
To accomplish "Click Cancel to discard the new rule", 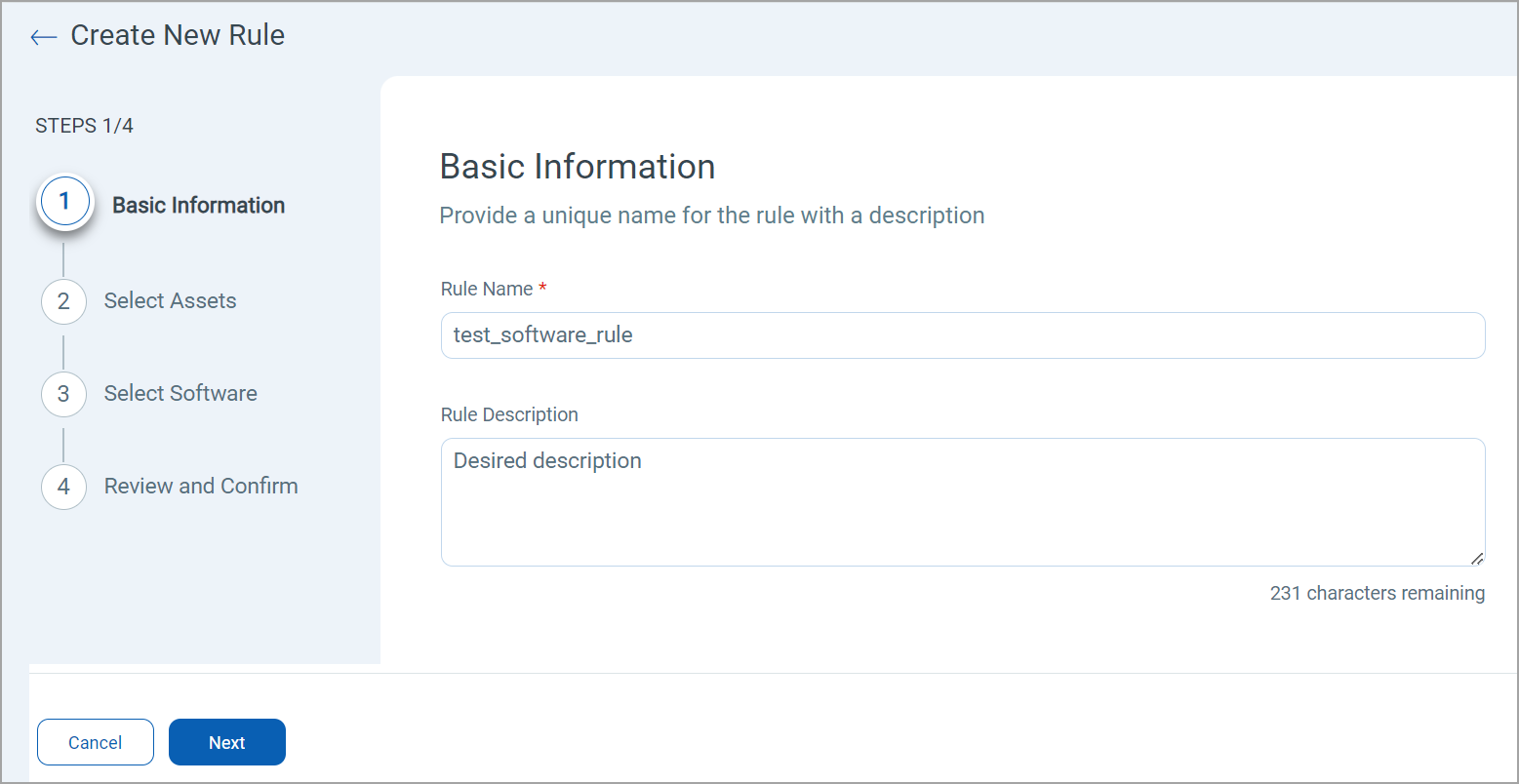I will point(95,742).
